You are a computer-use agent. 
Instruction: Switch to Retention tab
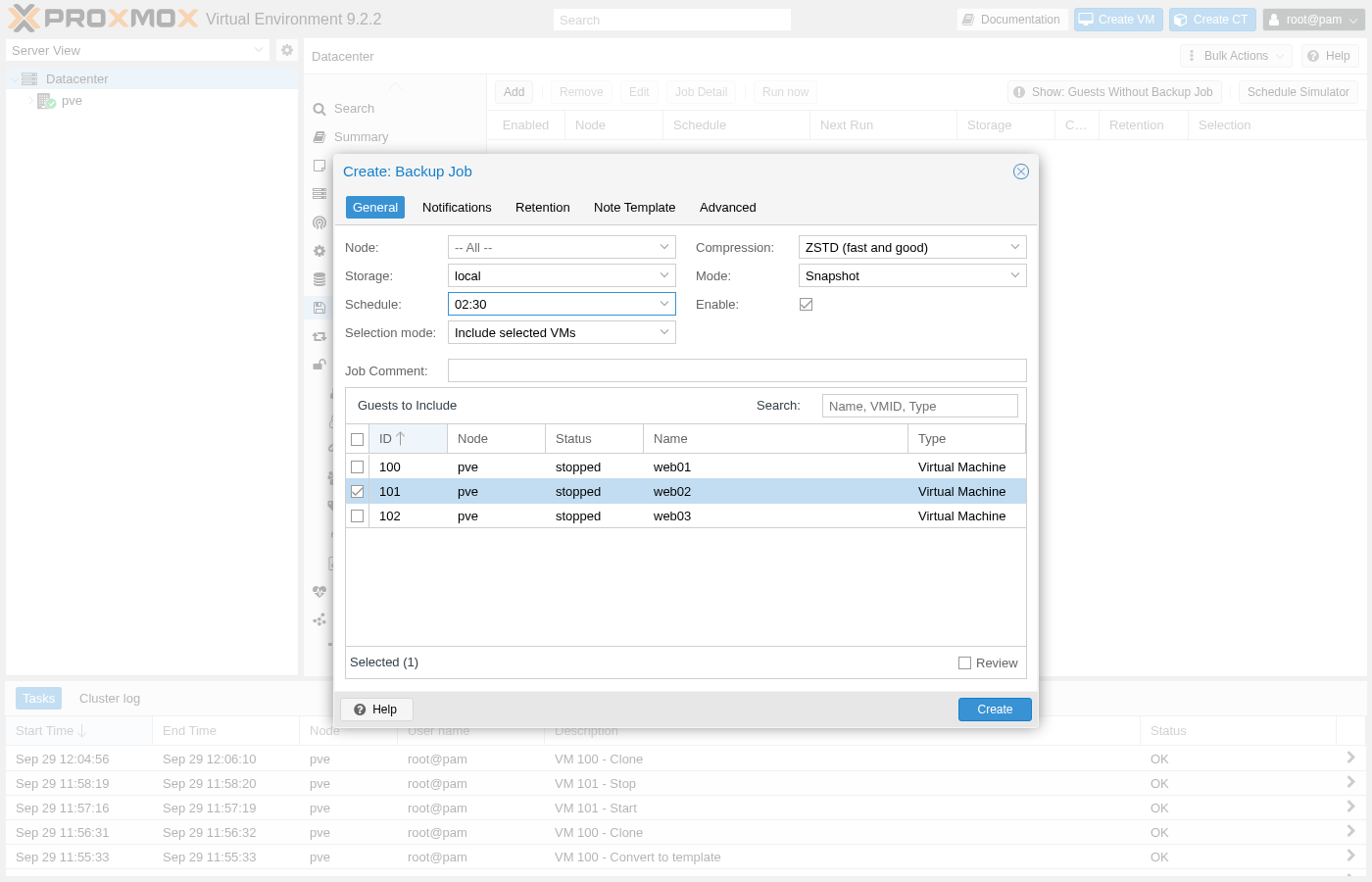coord(543,208)
